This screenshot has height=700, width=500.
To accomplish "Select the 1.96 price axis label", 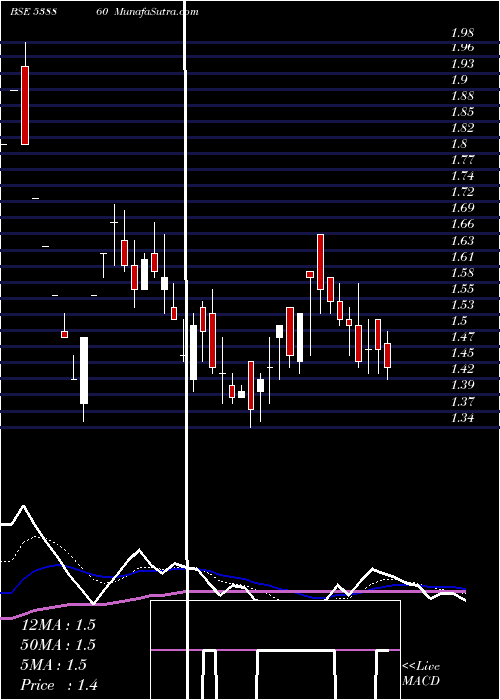I will pos(462,47).
